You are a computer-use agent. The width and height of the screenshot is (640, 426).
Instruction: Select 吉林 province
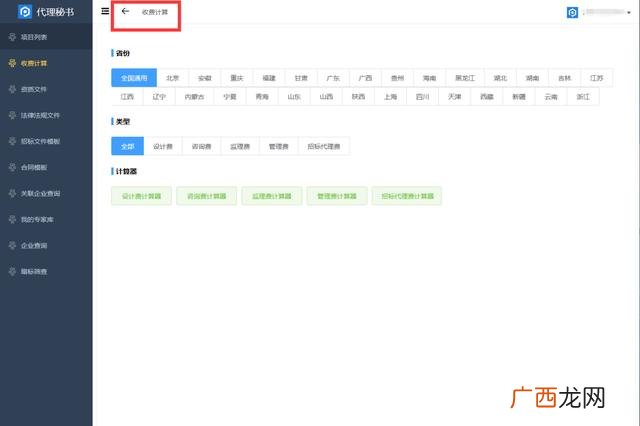(564, 78)
